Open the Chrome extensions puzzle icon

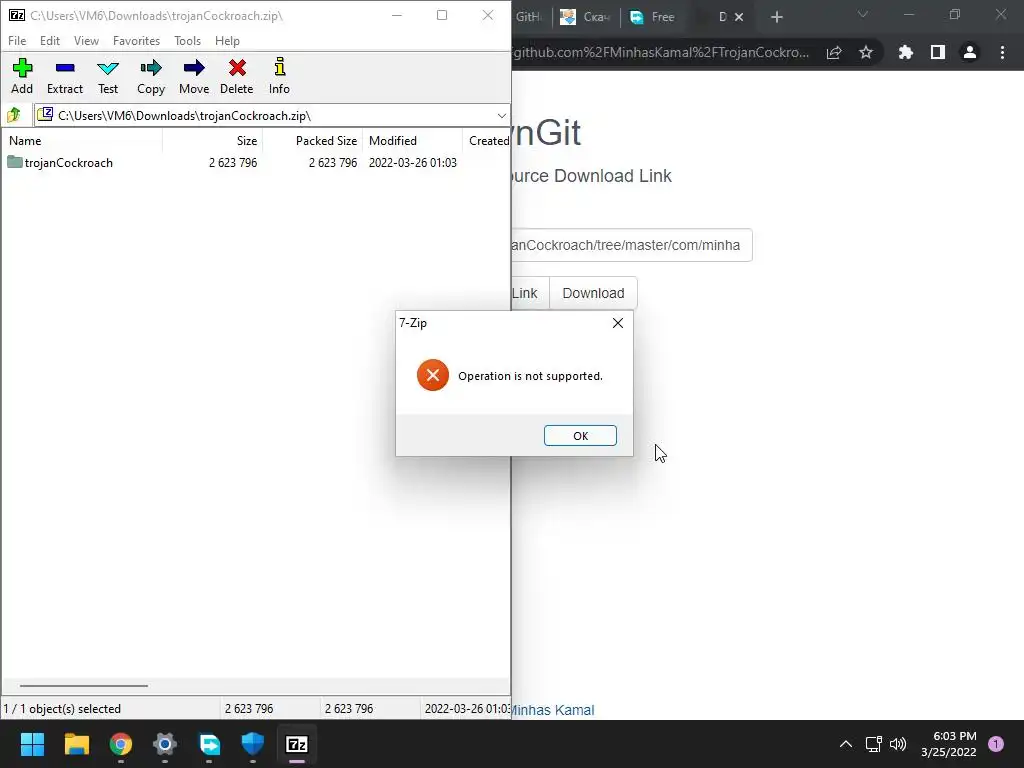pos(905,52)
